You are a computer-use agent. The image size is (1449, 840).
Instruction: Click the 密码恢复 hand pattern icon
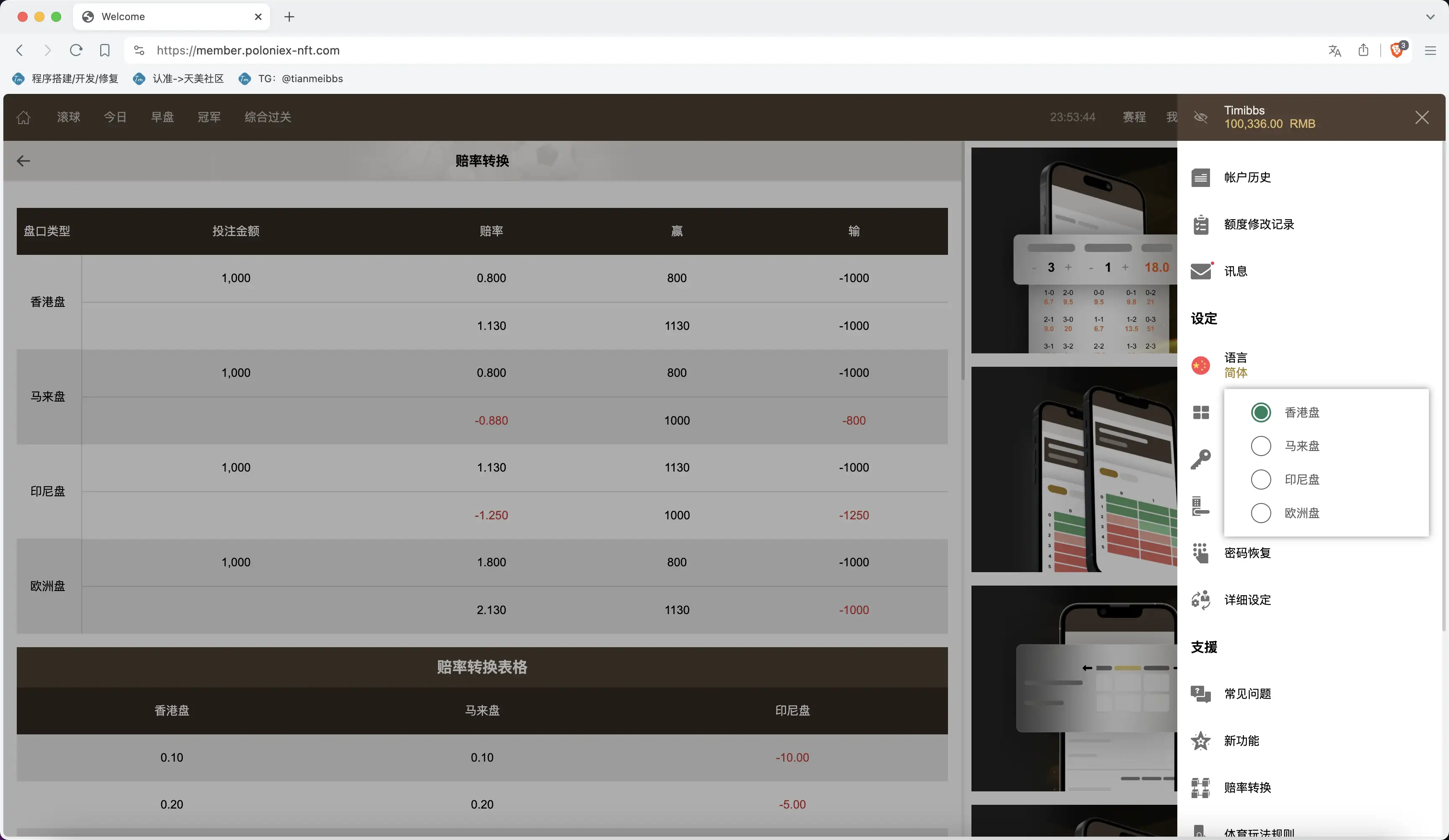(1201, 553)
